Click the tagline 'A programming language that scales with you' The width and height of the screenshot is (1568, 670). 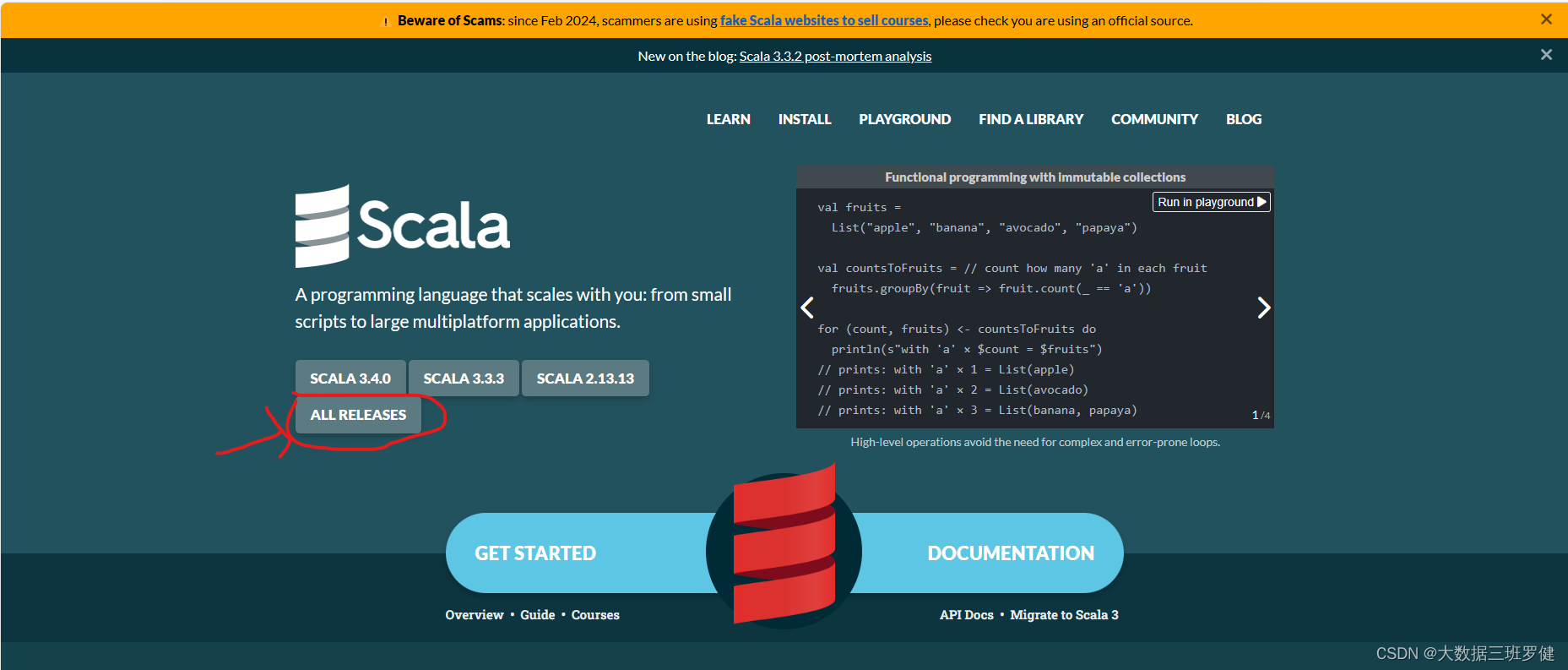point(513,308)
